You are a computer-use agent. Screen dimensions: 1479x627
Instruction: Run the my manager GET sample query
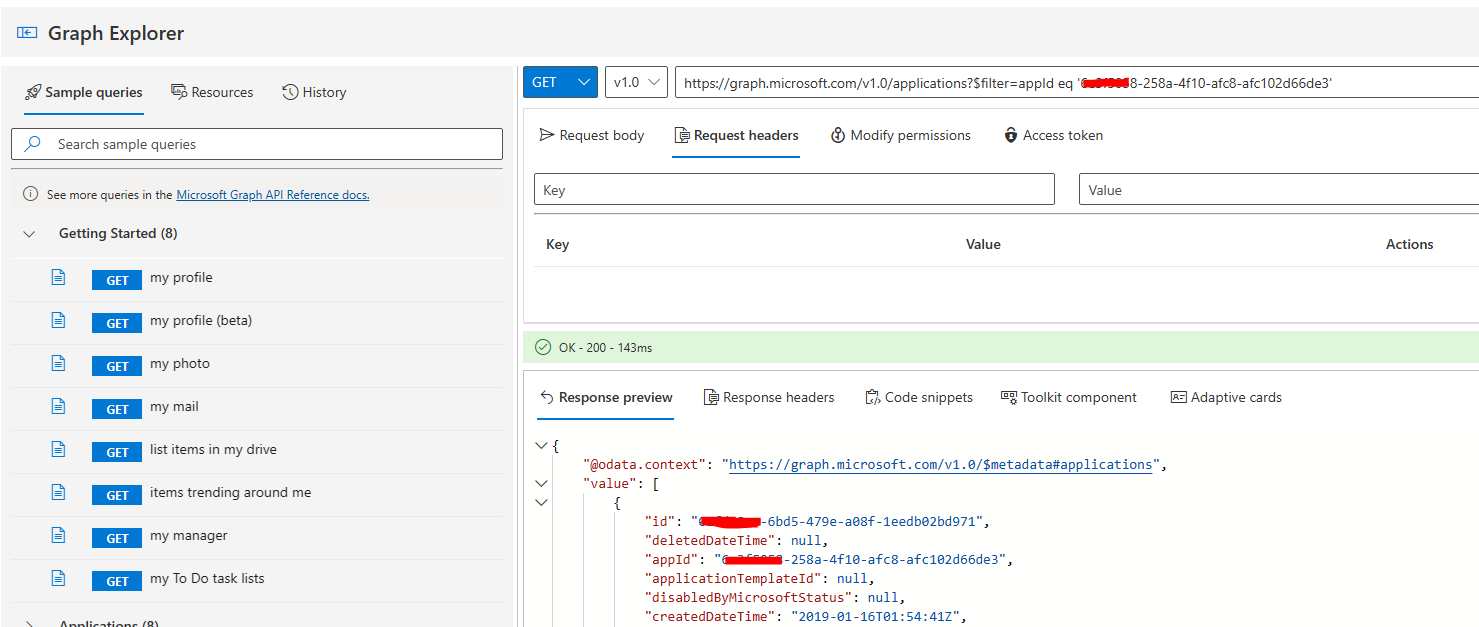click(117, 538)
